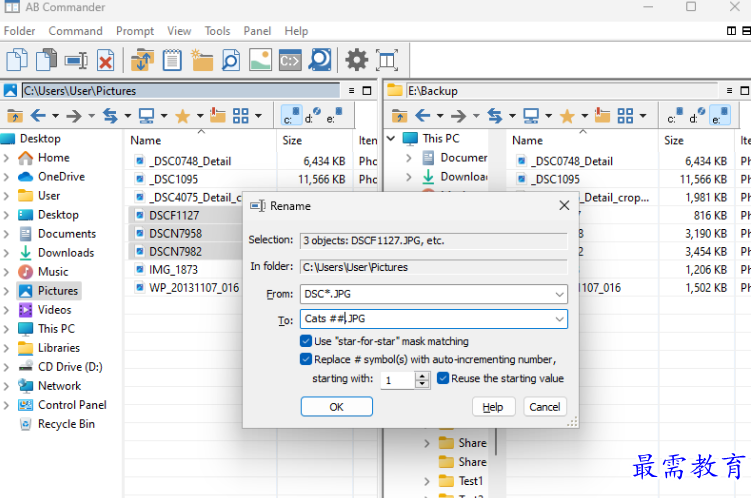
Task: Sort by Size column in left panel
Action: point(292,140)
